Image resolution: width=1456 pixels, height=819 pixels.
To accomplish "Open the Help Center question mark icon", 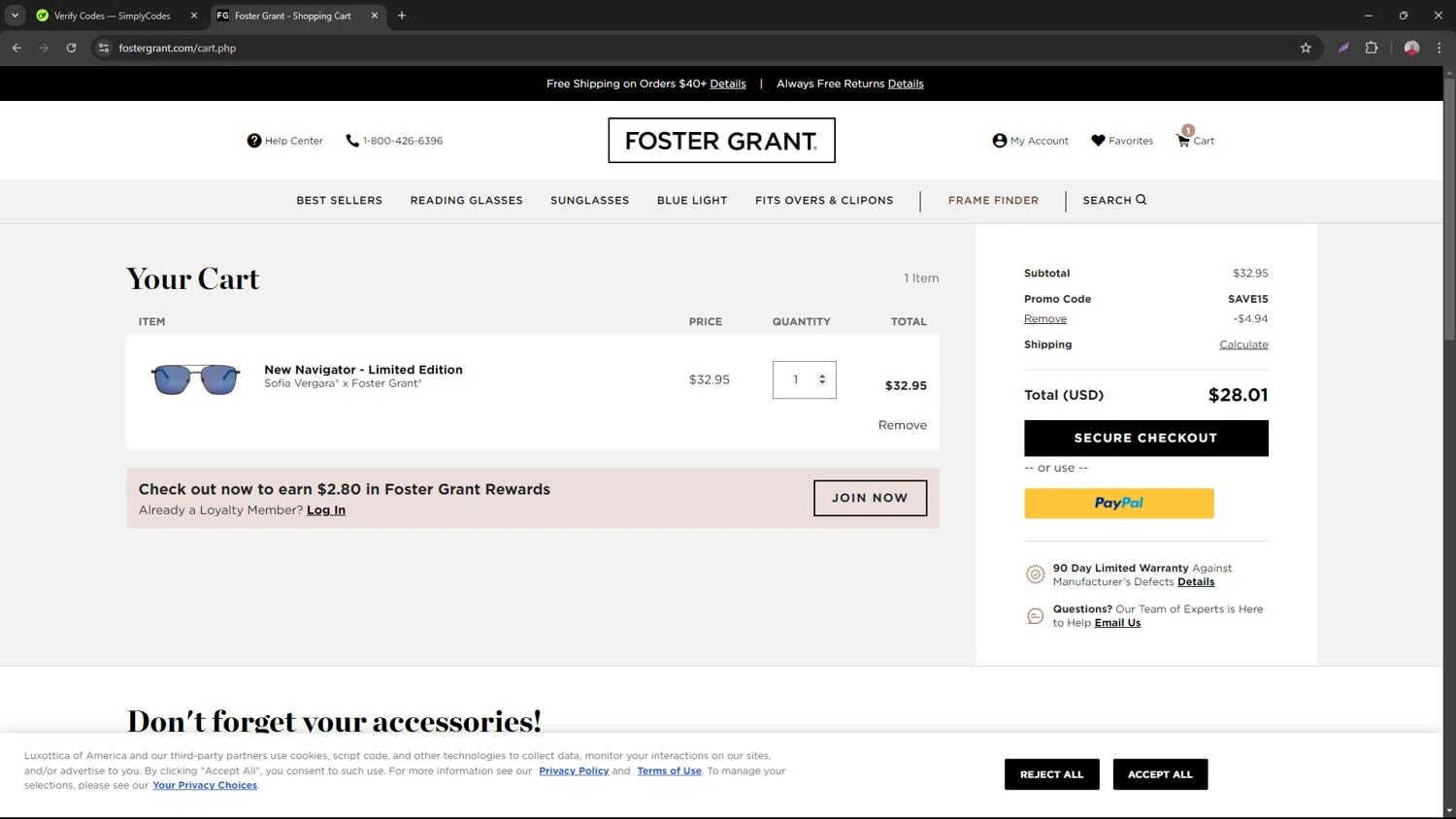I will pyautogui.click(x=253, y=141).
